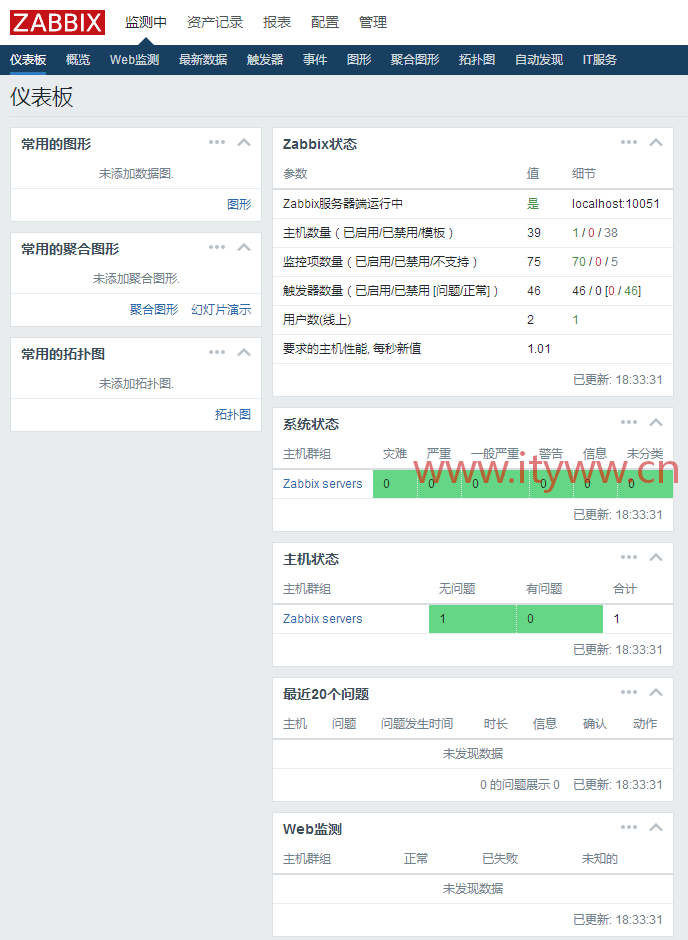Click the 1 / 0 / 38 host count detail
The image size is (688, 940).
coord(595,233)
